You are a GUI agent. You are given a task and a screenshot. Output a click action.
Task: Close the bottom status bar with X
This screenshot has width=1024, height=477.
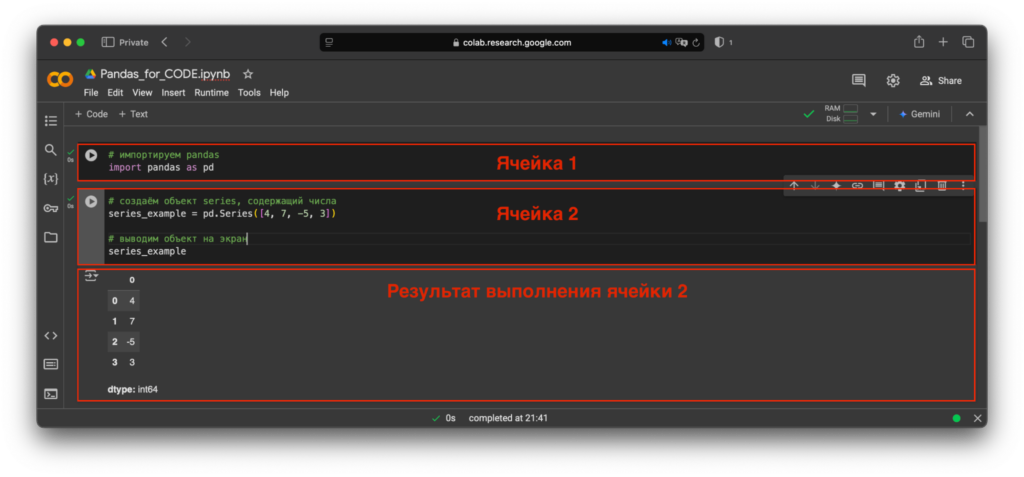coord(978,418)
